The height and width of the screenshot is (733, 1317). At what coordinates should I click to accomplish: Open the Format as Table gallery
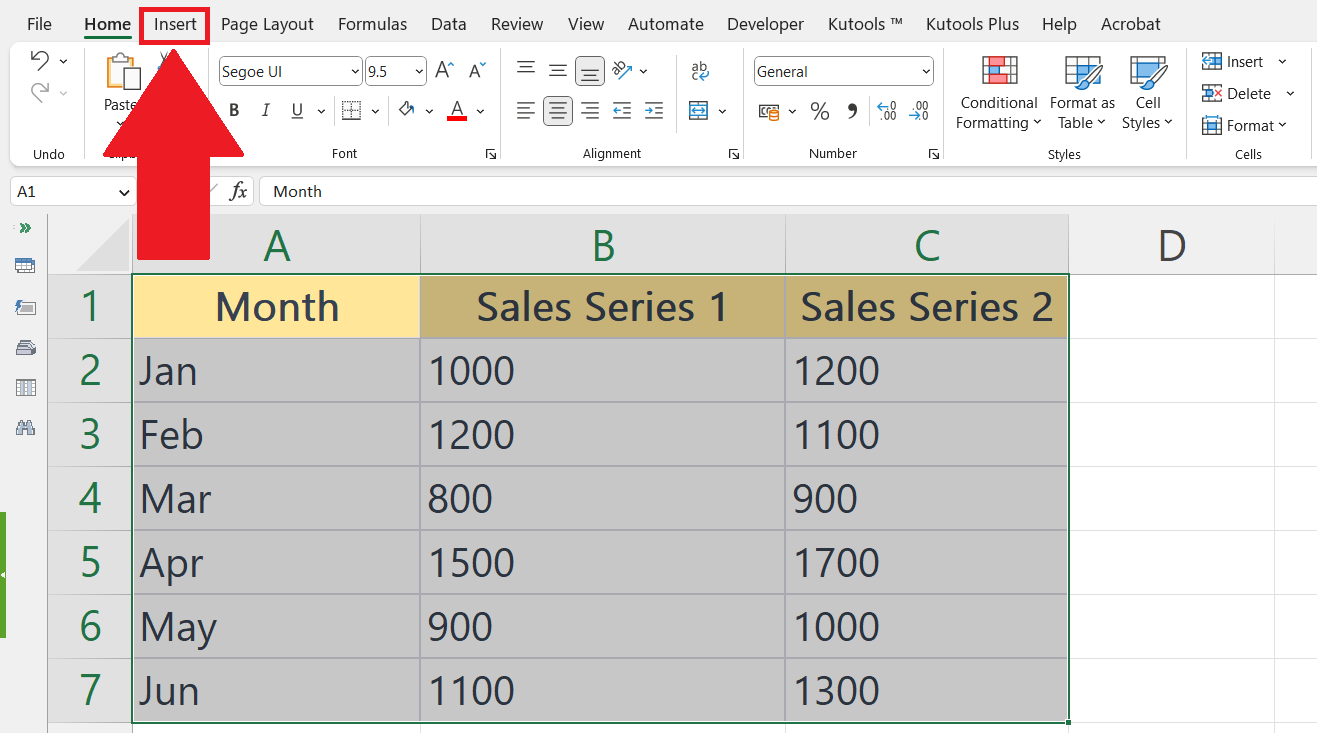click(x=1082, y=93)
